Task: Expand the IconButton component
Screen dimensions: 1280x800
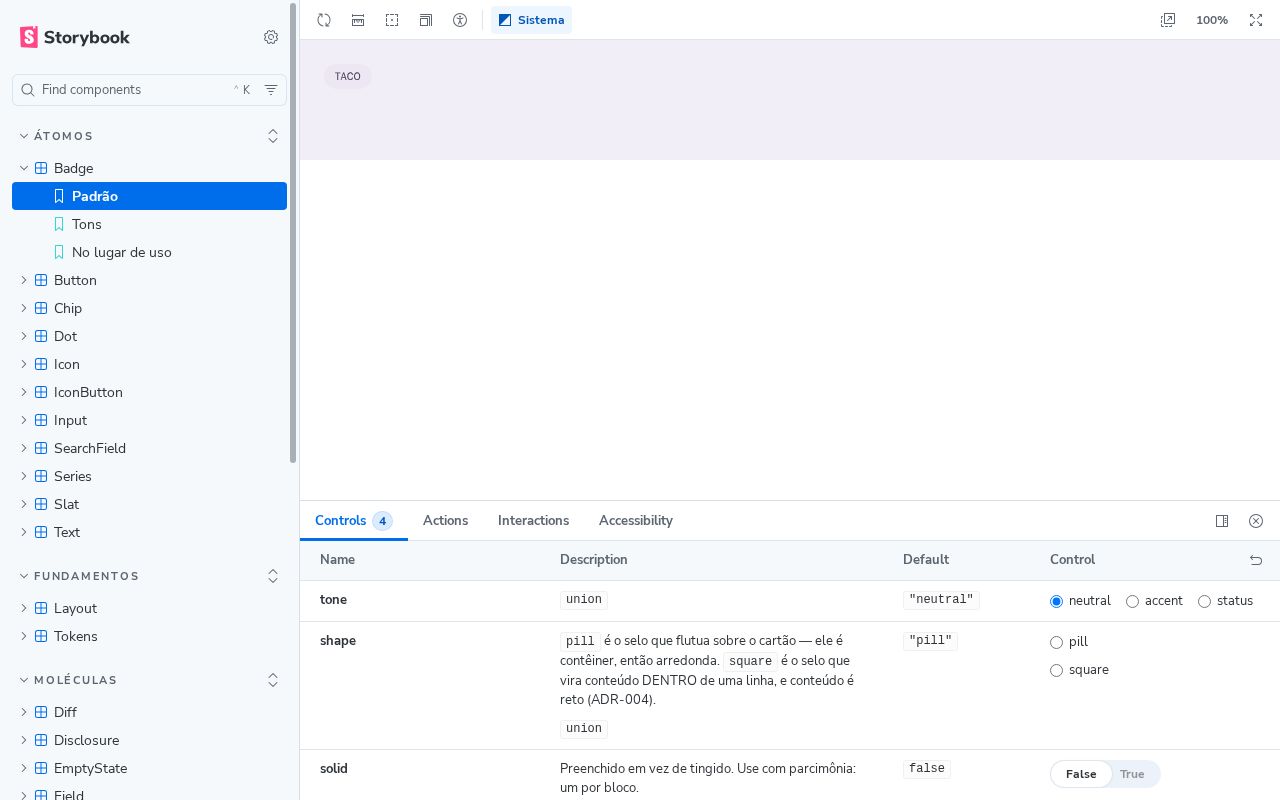Action: [x=149, y=392]
